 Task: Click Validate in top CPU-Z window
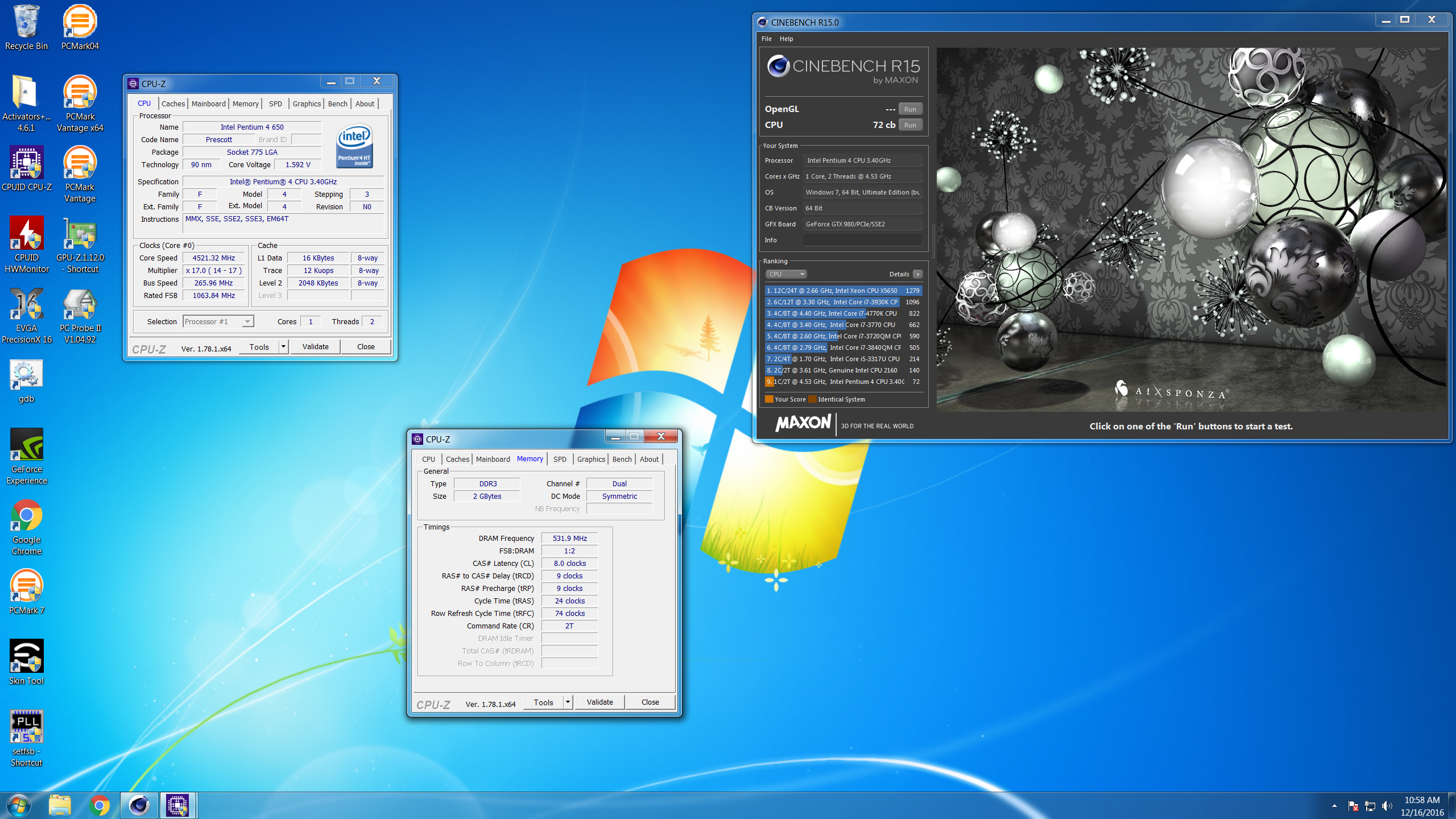[x=315, y=346]
